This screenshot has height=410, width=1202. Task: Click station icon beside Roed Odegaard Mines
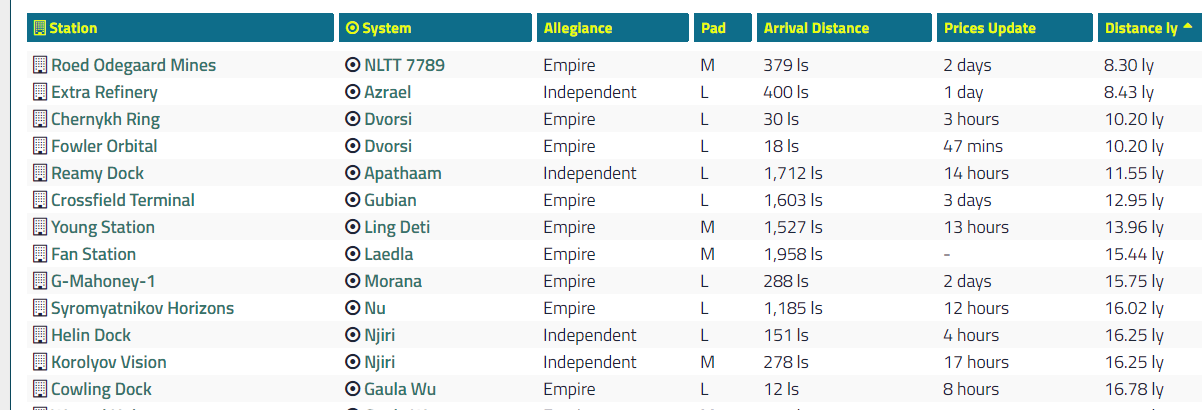point(40,65)
